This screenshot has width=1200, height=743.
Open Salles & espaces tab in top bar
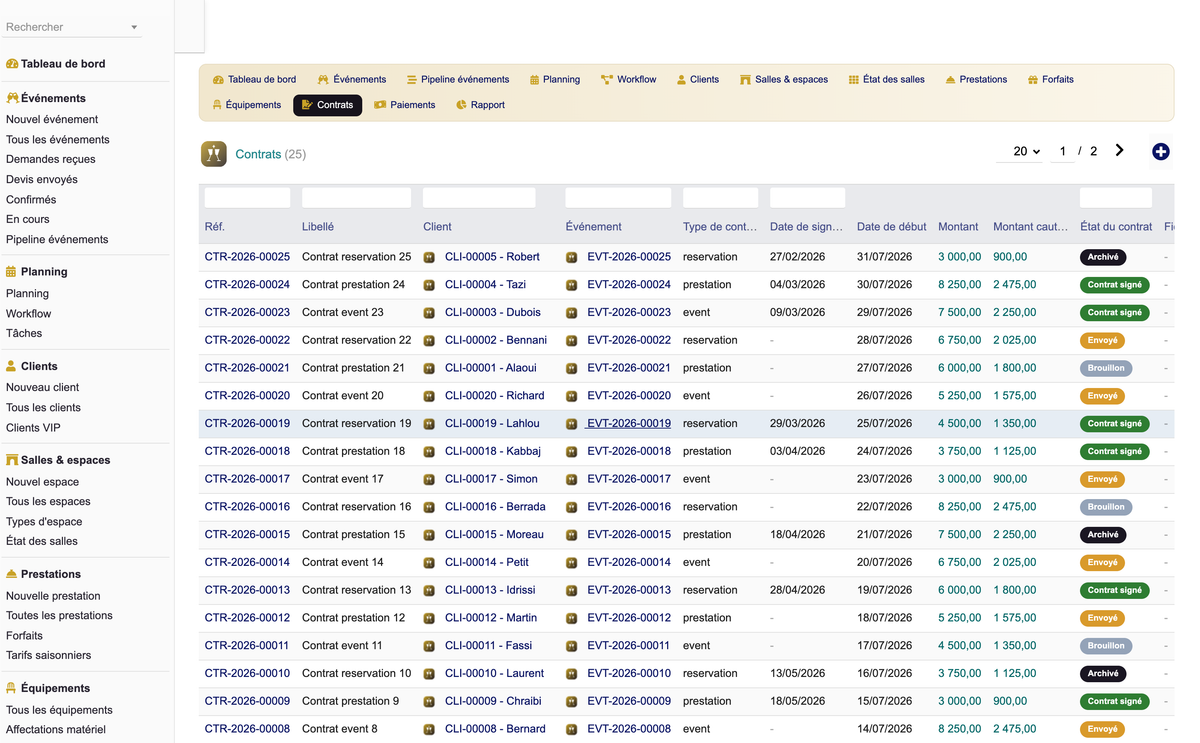tap(784, 79)
